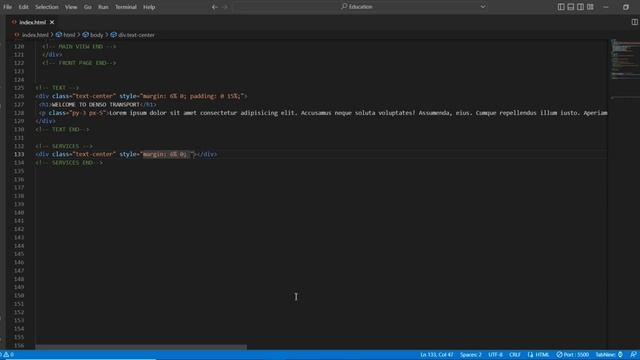Screen dimensions: 640x360
Task: Open the View menu
Action: [x=71, y=7]
